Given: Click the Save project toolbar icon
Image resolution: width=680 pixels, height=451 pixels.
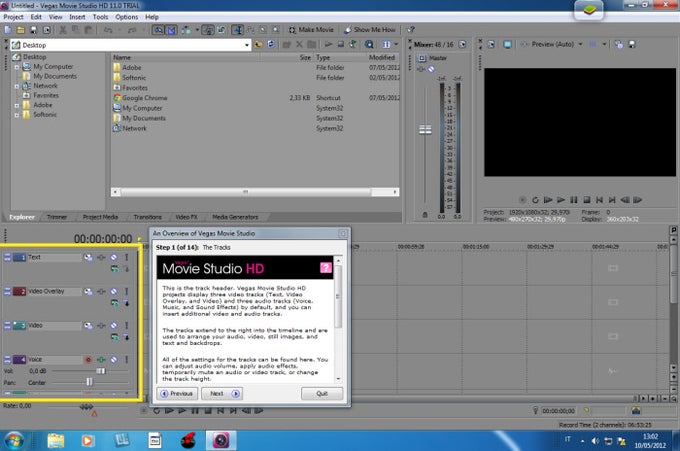Looking at the screenshot, I should pyautogui.click(x=33, y=30).
